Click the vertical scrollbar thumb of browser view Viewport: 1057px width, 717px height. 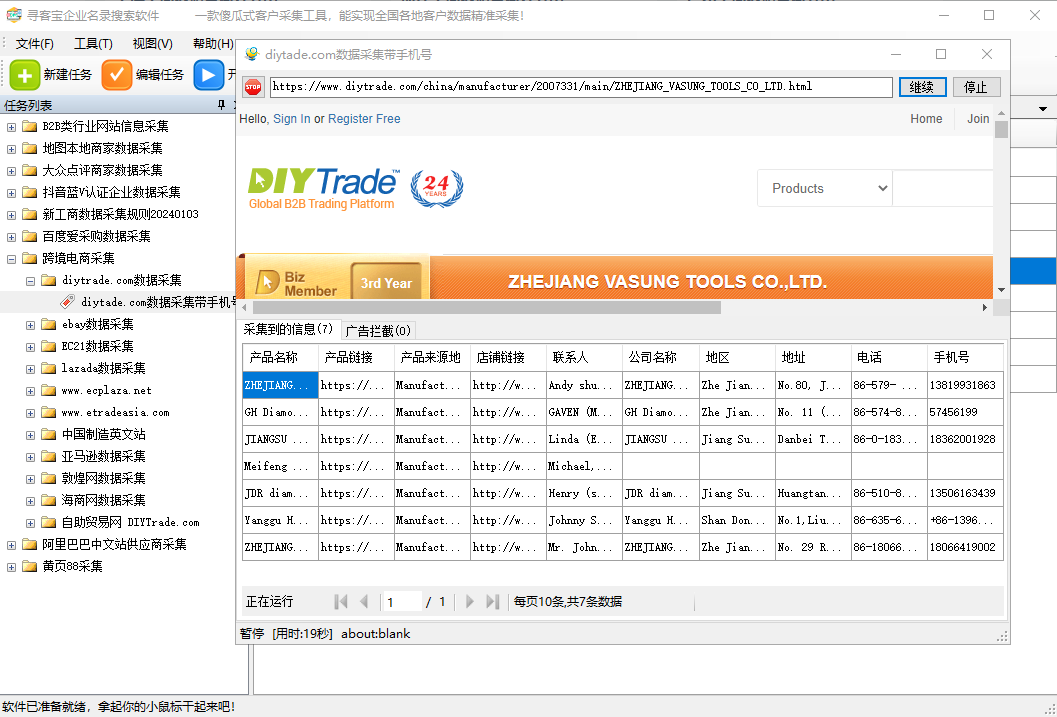[1001, 130]
